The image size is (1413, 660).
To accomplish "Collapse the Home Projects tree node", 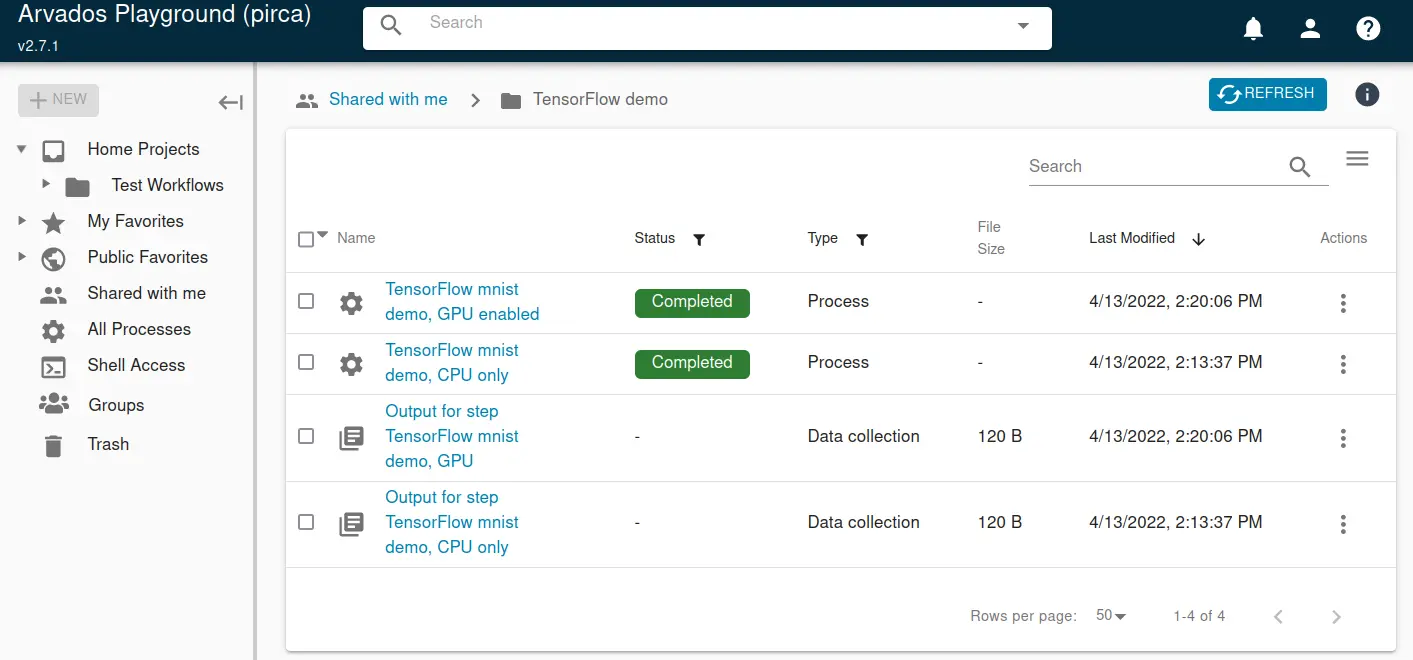I will (21, 149).
